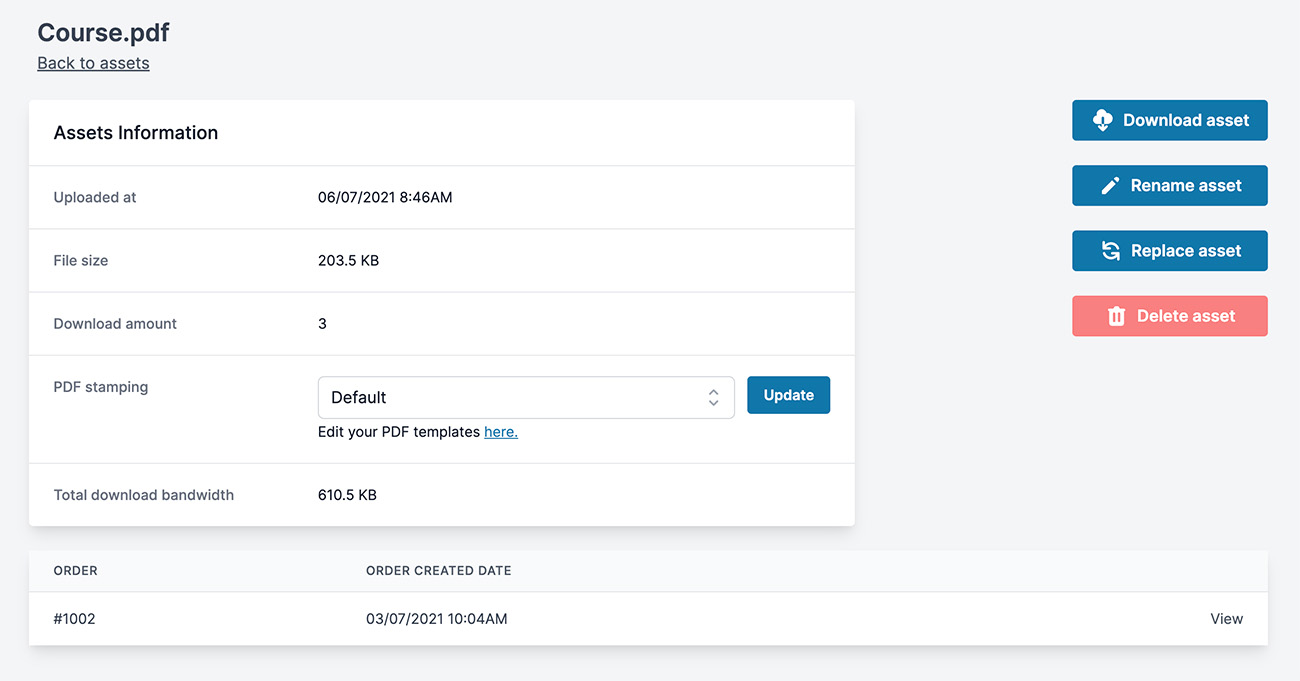This screenshot has height=681, width=1300.
Task: Click the uploaded date 06/07/2021 8:46AM
Action: pyautogui.click(x=385, y=197)
